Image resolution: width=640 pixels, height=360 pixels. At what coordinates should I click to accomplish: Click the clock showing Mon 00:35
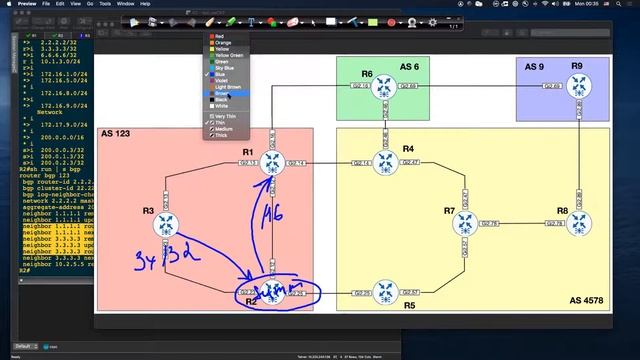587,4
